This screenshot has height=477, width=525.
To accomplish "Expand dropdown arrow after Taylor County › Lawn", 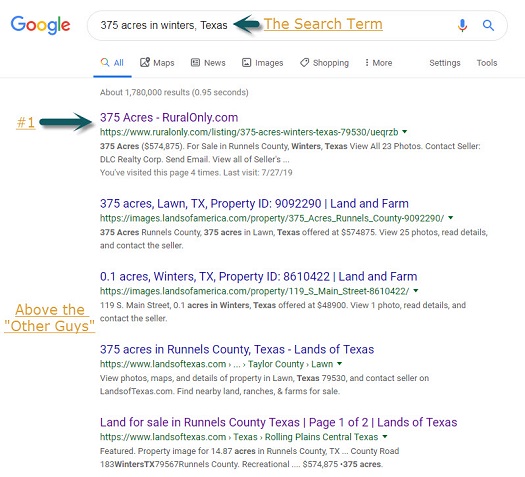I will pos(340,364).
